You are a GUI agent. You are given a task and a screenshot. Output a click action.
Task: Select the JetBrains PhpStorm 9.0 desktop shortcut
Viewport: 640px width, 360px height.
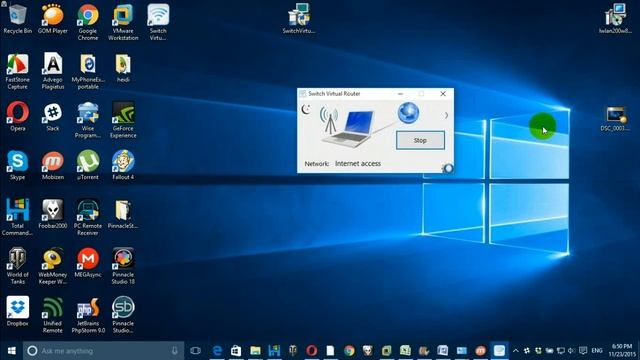coord(88,315)
